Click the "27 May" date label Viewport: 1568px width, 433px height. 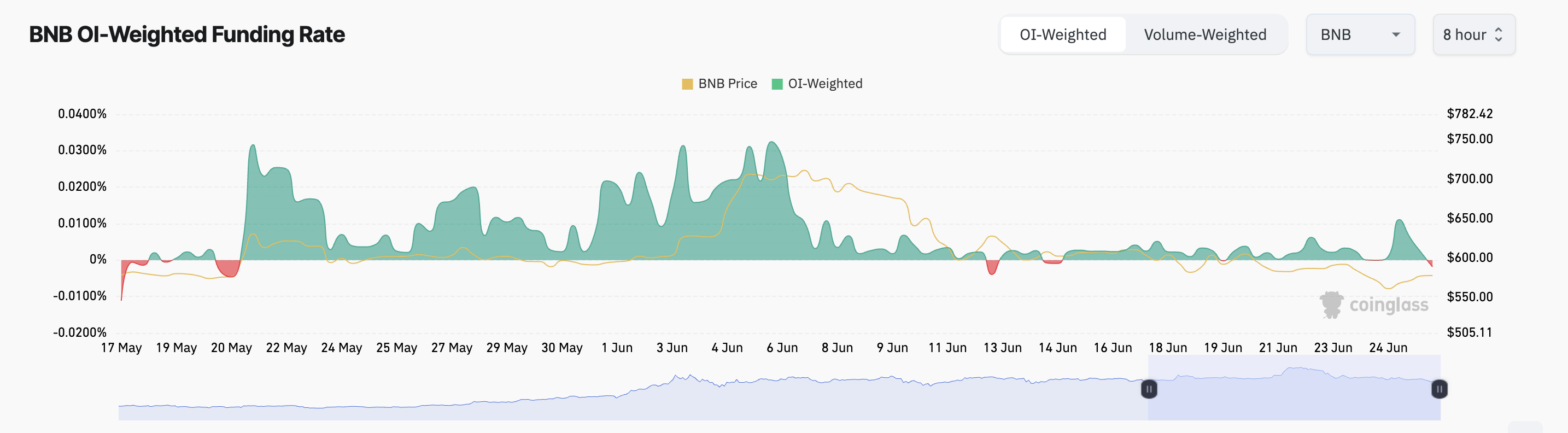452,348
